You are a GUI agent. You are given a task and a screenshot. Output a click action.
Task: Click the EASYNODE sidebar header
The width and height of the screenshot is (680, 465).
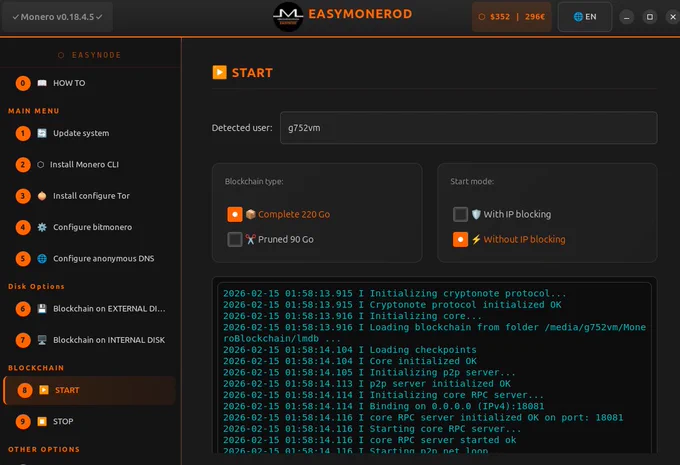pyautogui.click(x=90, y=55)
